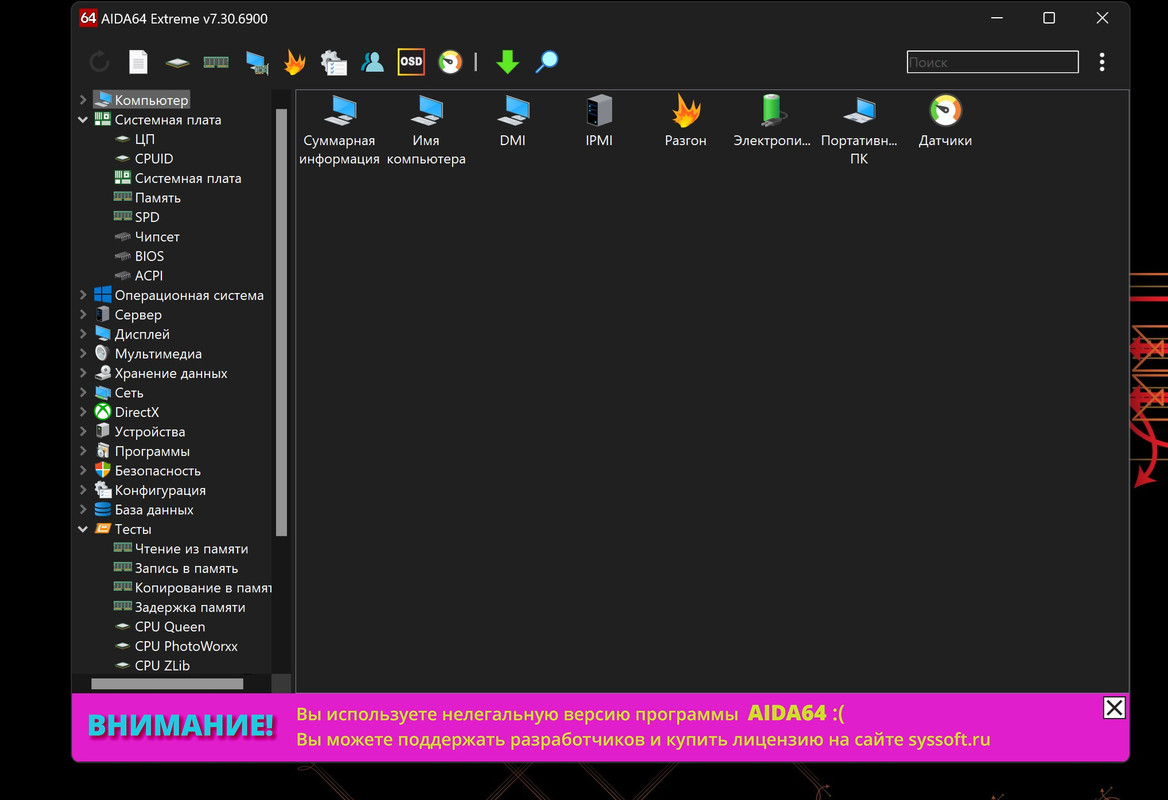The width and height of the screenshot is (1168, 800).
Task: Select ACPI in the tree
Action: pos(139,276)
